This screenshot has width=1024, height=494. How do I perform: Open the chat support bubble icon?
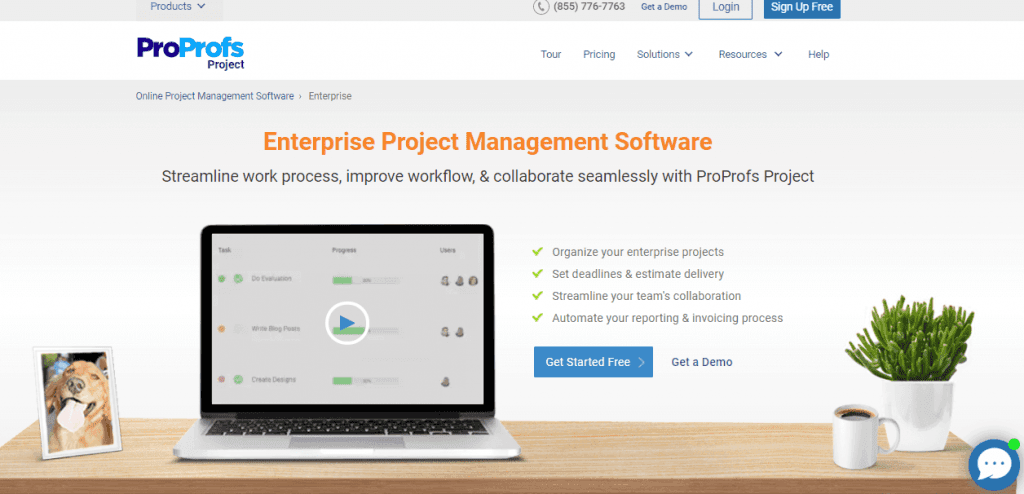[994, 465]
